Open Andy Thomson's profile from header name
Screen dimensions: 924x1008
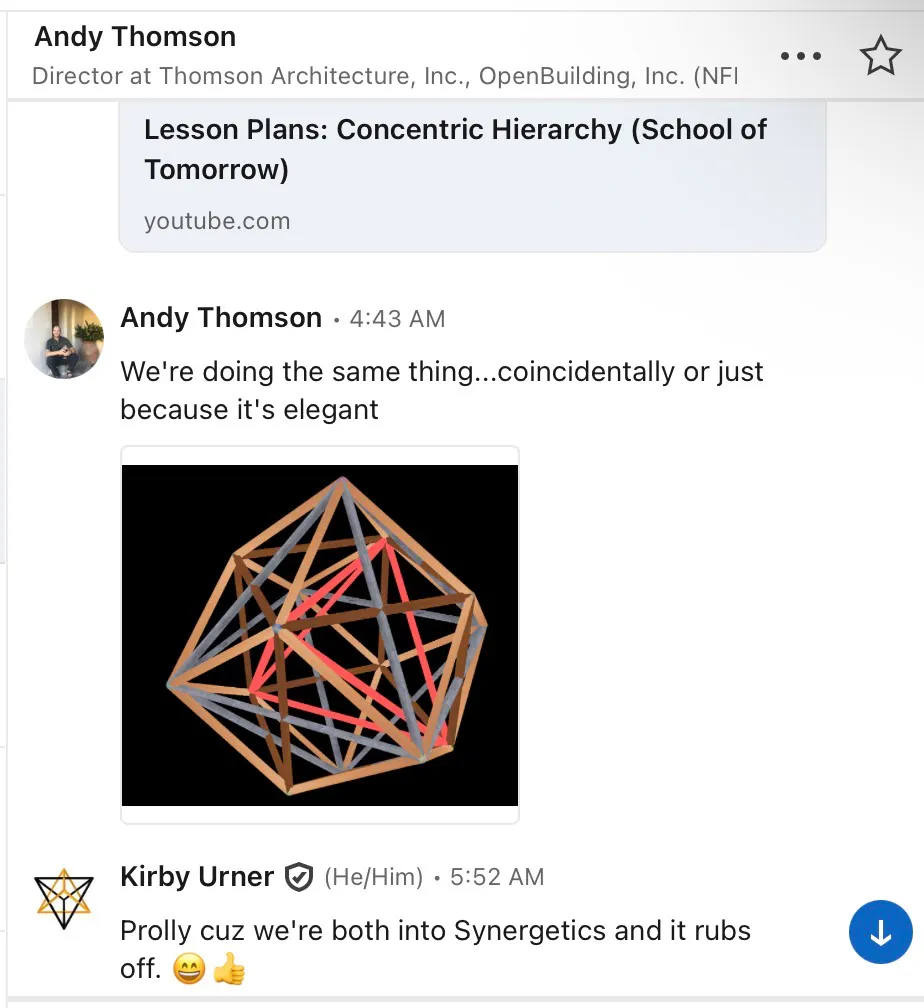click(x=136, y=37)
